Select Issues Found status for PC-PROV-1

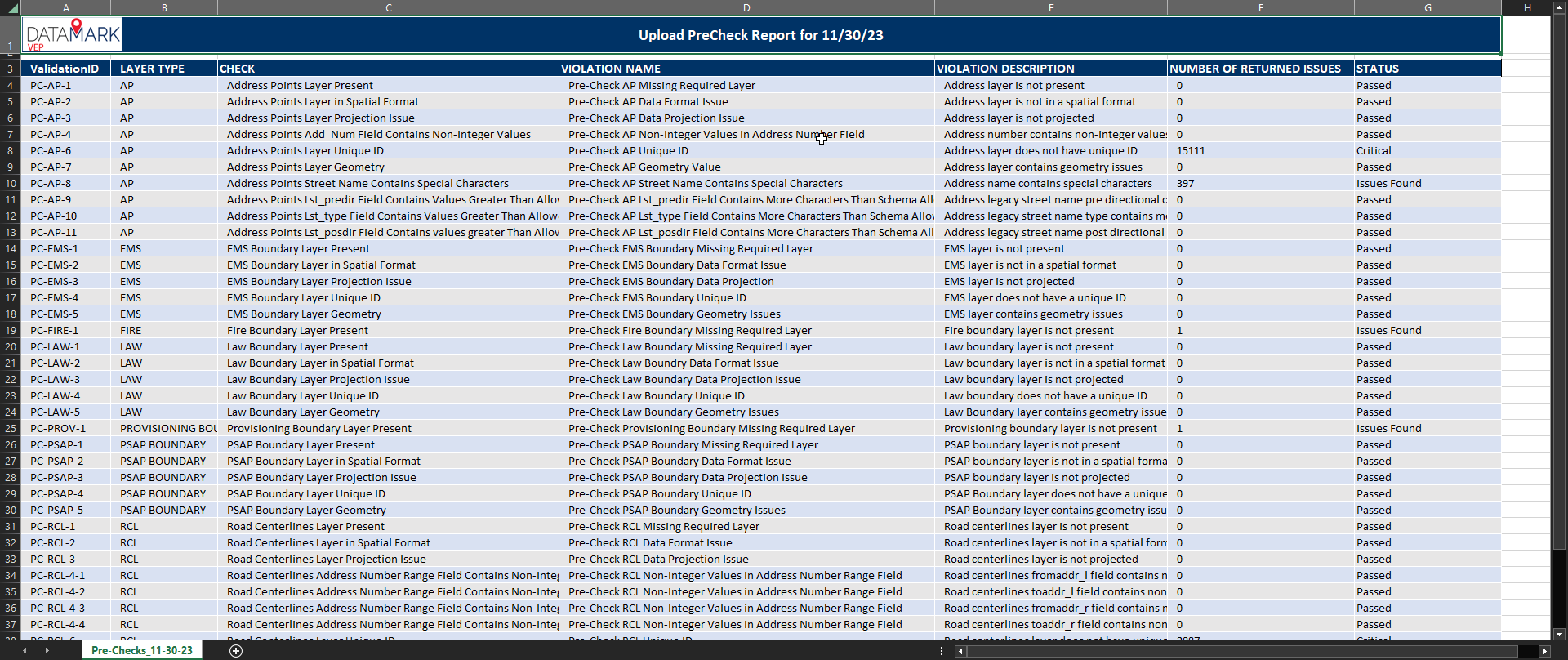pos(1428,428)
